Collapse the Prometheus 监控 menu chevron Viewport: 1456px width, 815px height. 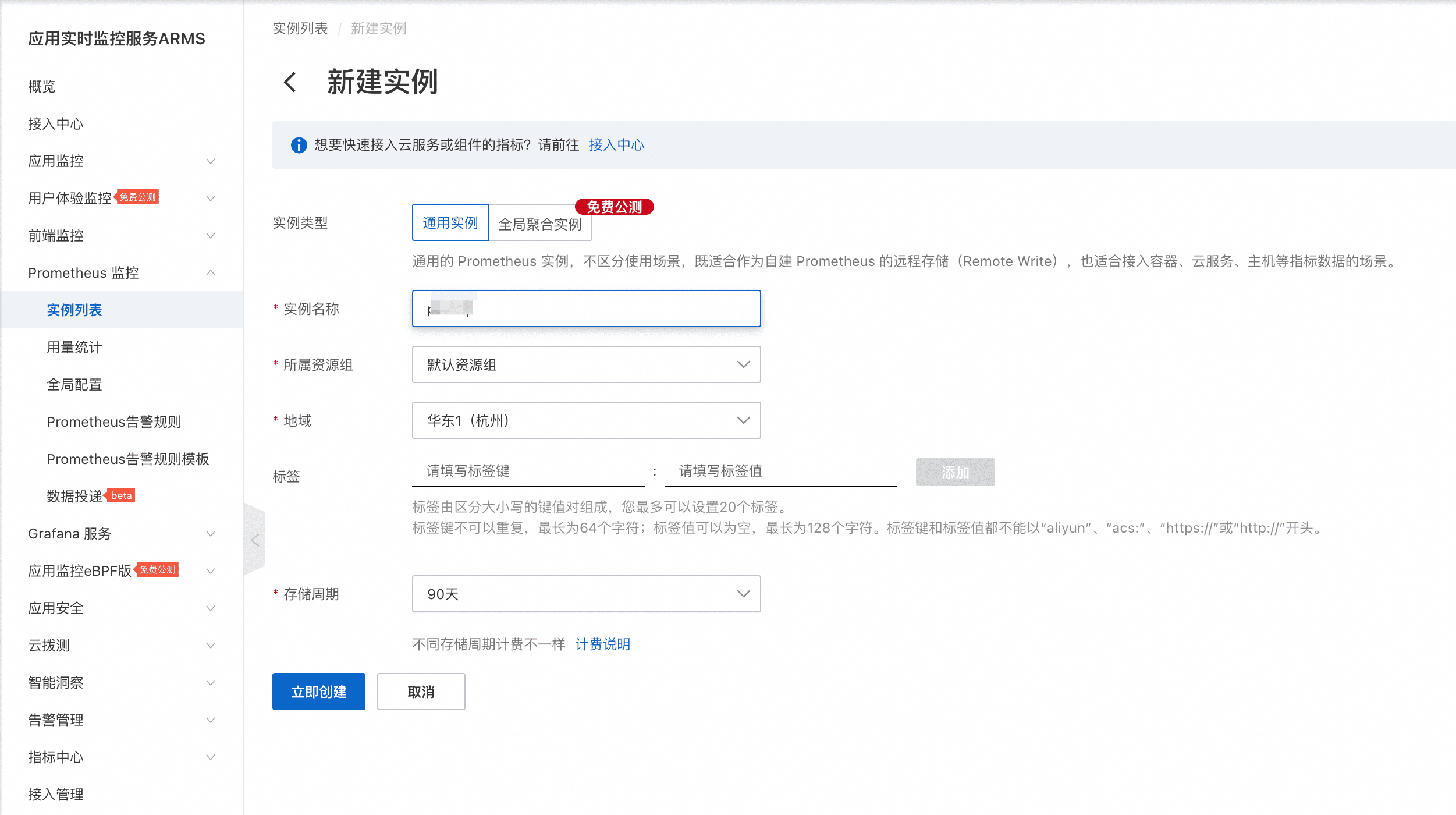tap(211, 272)
